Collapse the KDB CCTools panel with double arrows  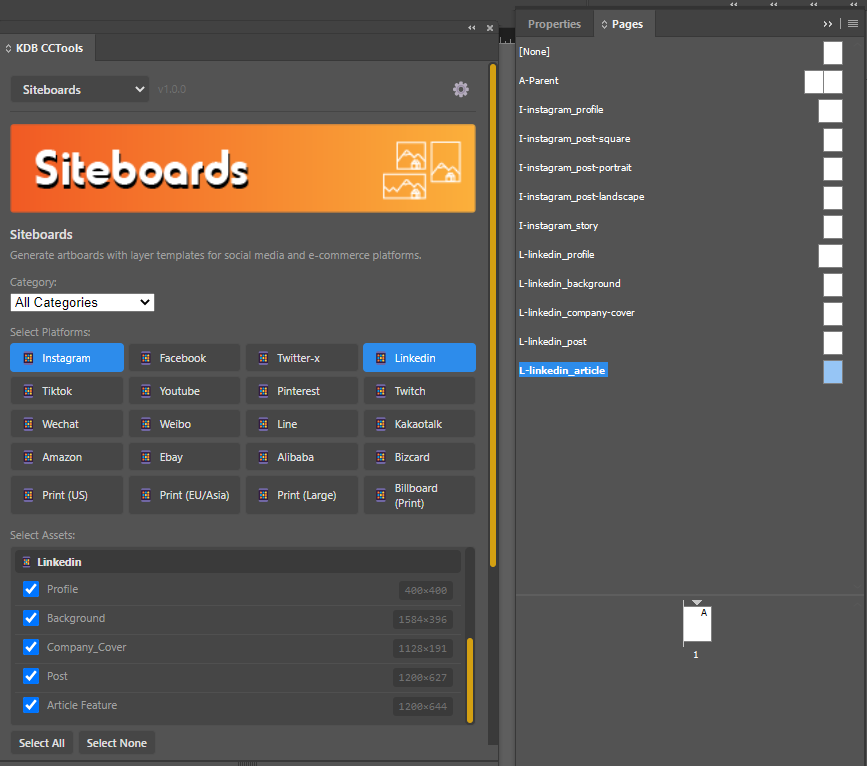pos(472,28)
